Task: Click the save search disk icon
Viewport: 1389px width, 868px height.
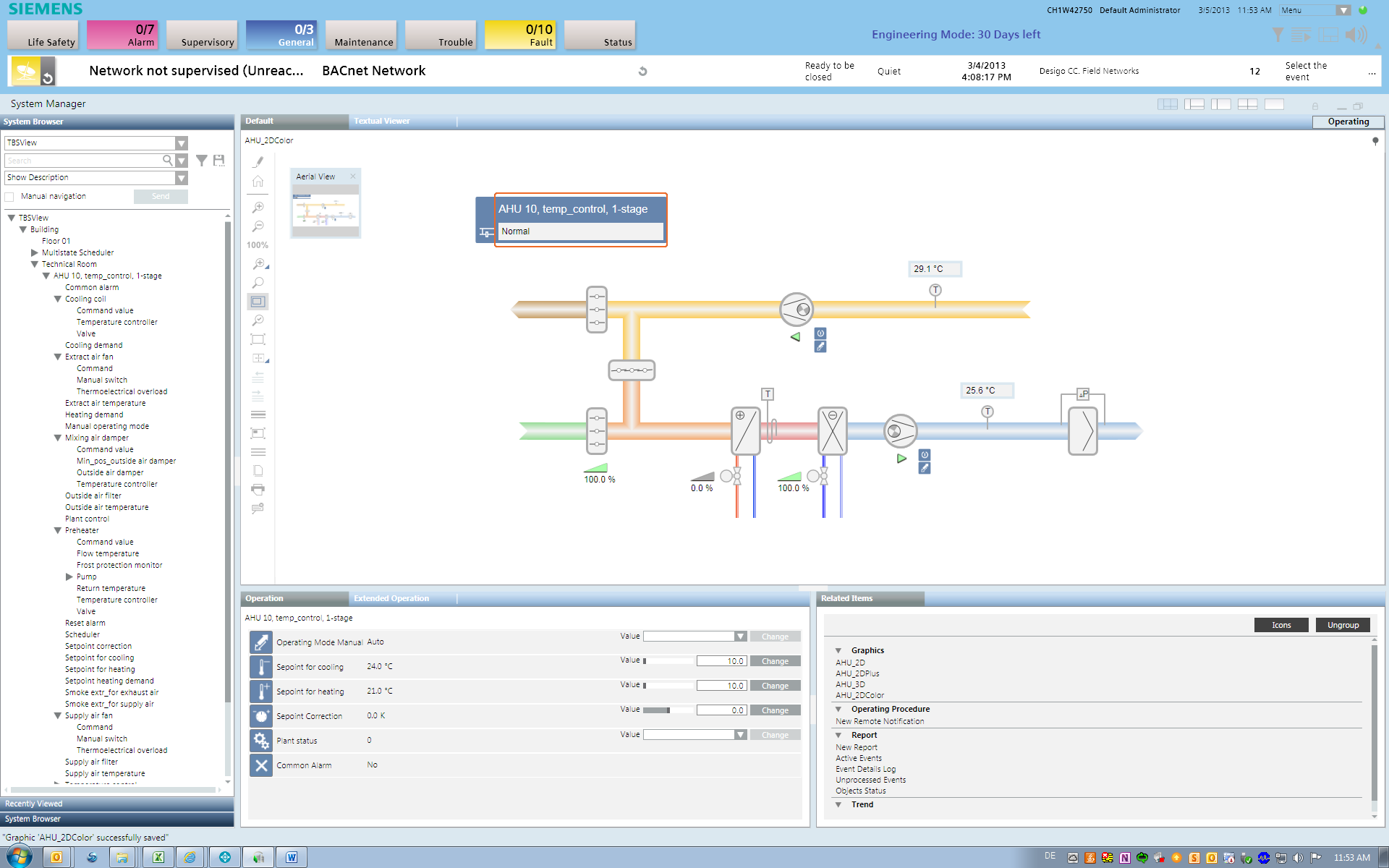Action: (219, 161)
